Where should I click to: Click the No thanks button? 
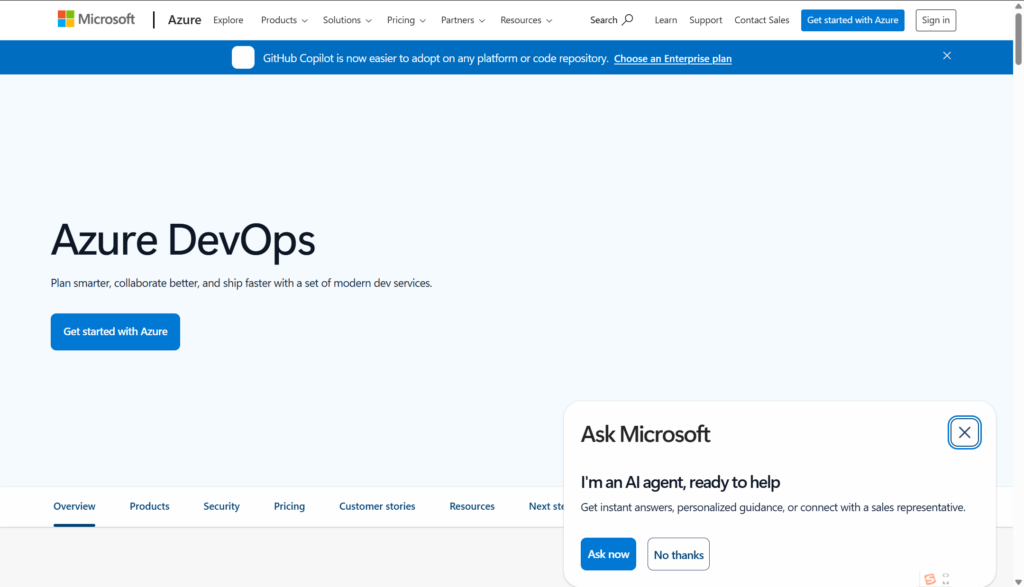point(679,554)
